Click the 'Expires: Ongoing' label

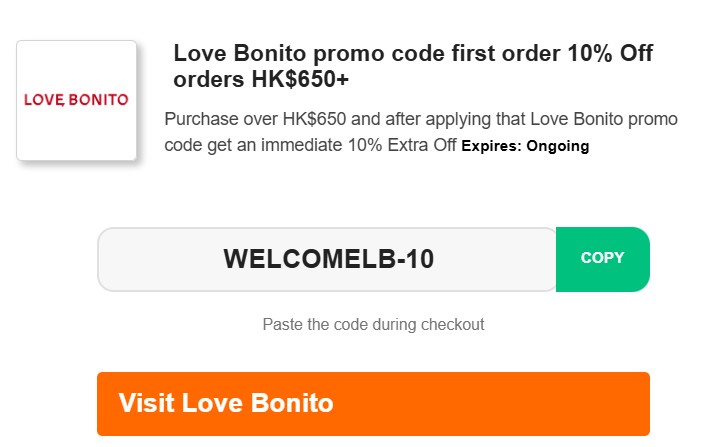(525, 146)
